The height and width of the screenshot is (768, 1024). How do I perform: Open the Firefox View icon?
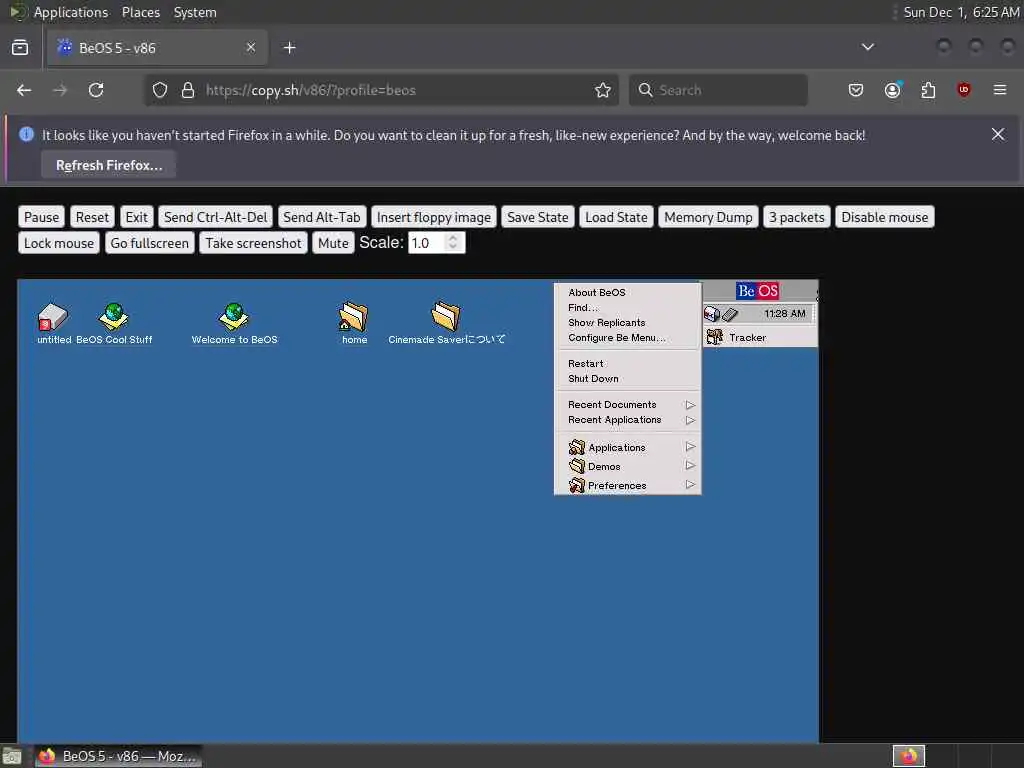point(20,48)
